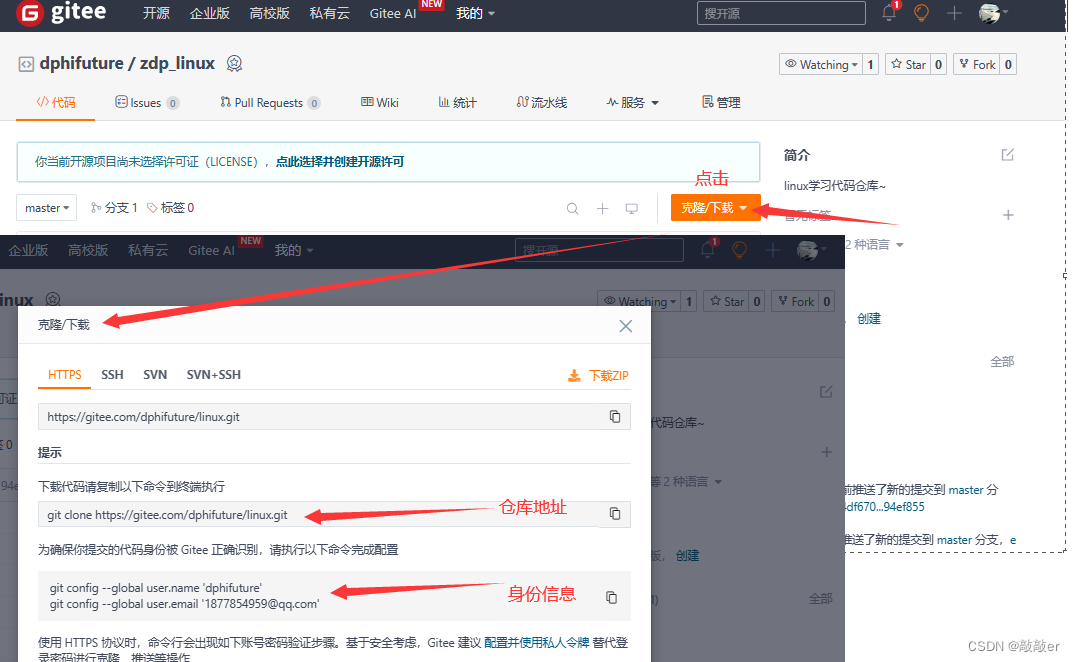Screen dimensions: 1075x662
Task: Switch to 流水线 tab
Action: coord(542,103)
